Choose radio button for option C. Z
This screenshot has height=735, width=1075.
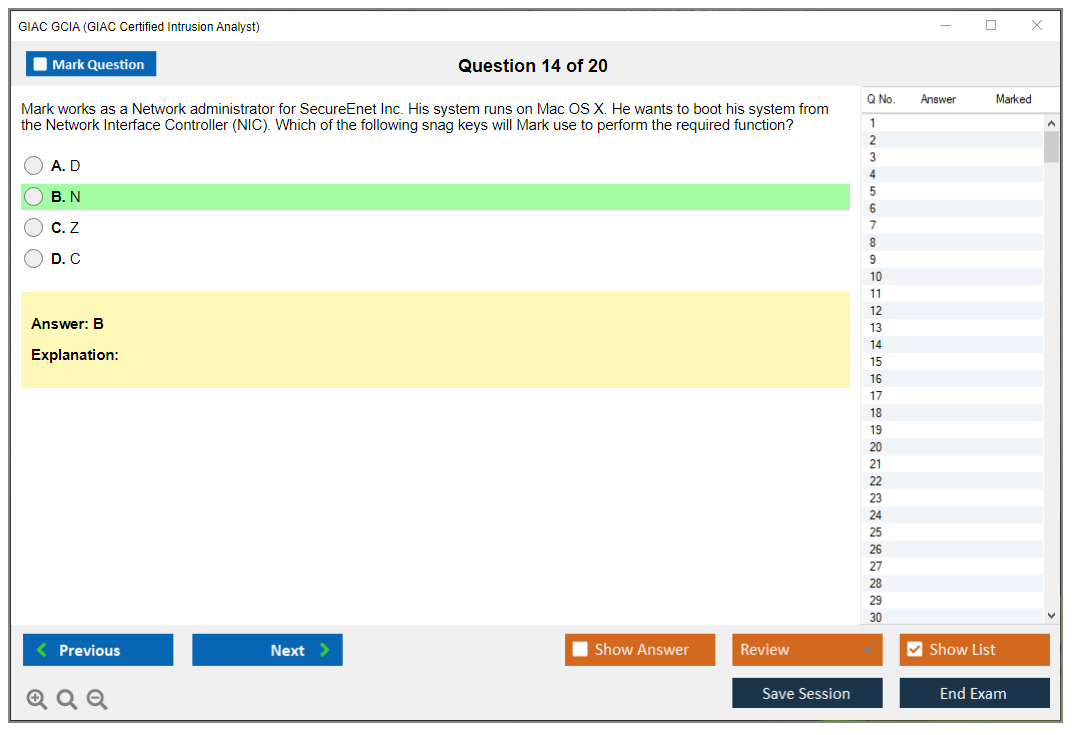click(34, 228)
